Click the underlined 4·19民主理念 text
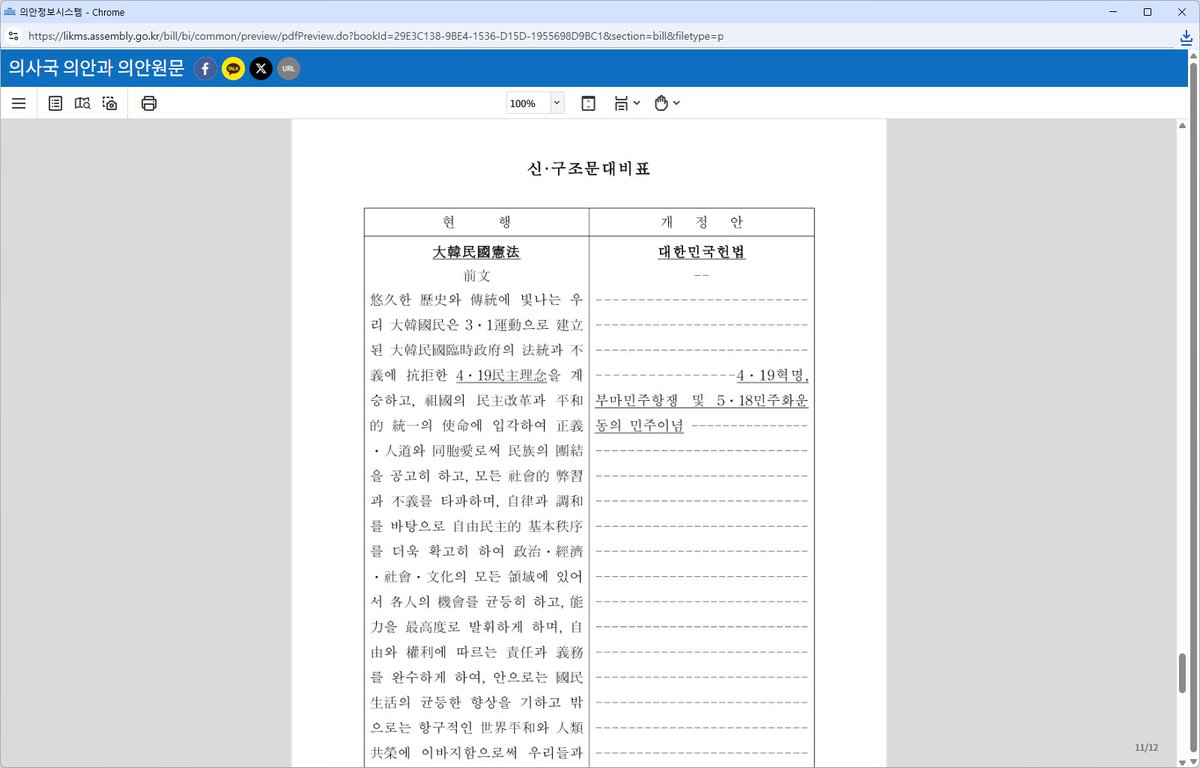The image size is (1200, 768). [x=501, y=376]
